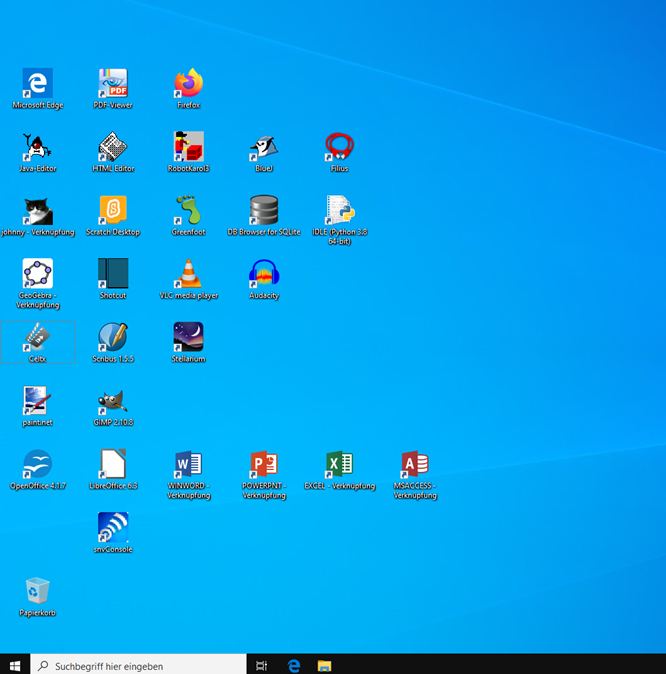The height and width of the screenshot is (674, 666).
Task: Click the Filius network simulator icon
Action: (340, 147)
